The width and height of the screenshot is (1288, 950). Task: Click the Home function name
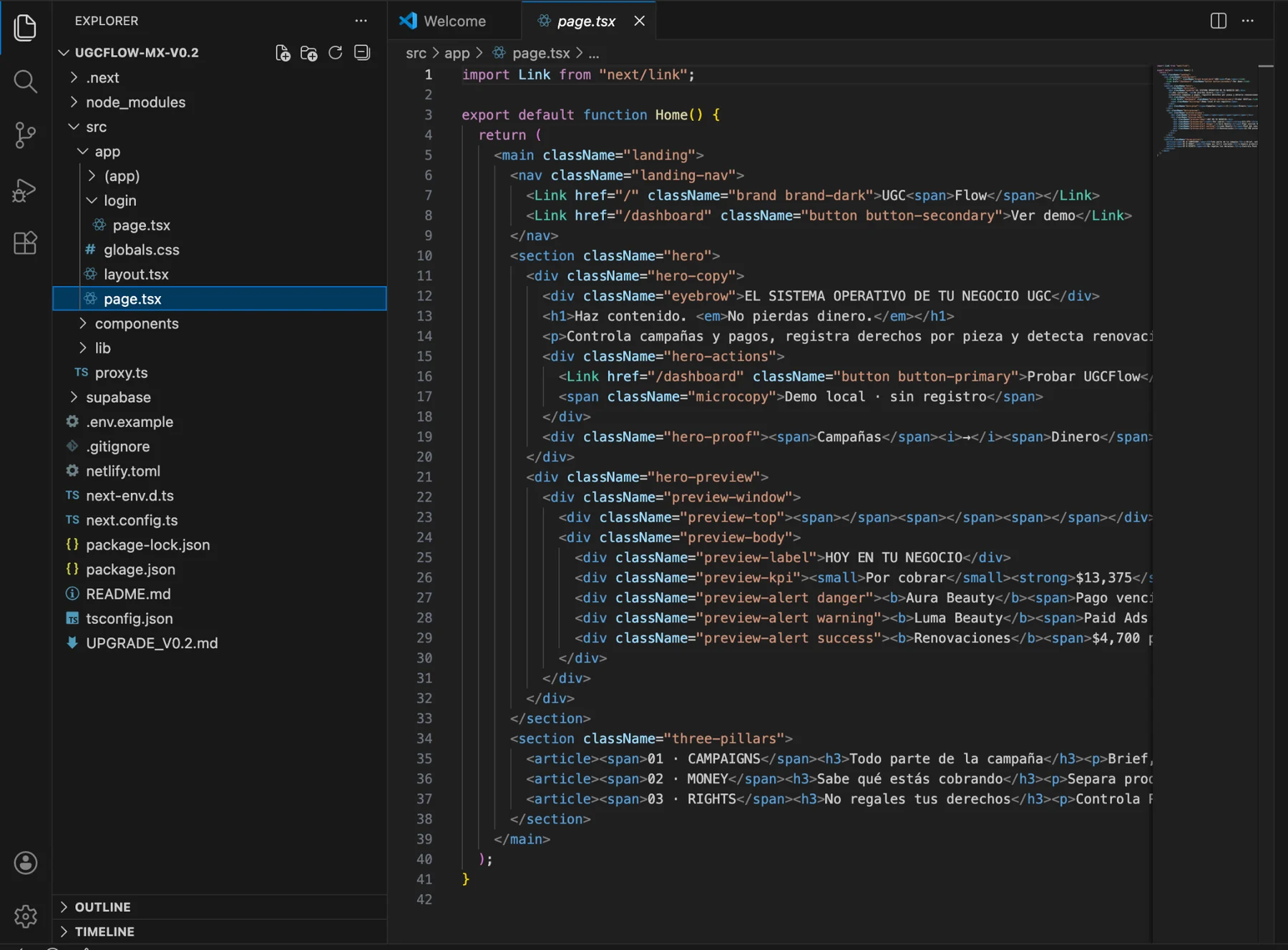pyautogui.click(x=670, y=114)
